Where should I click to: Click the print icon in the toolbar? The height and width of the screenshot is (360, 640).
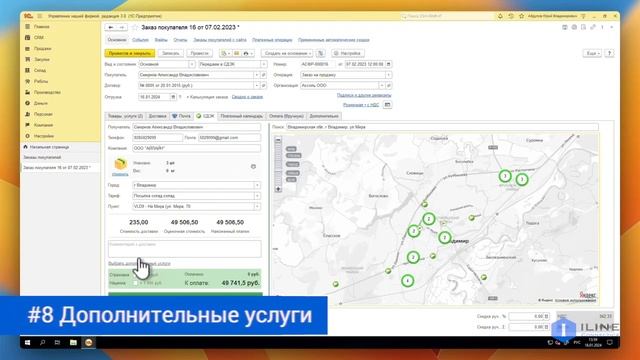pos(247,53)
